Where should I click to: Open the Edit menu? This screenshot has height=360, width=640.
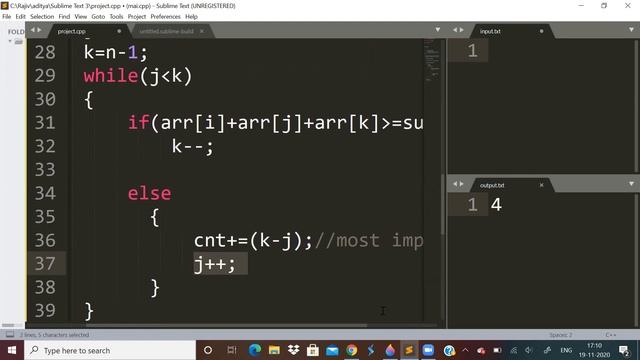pyautogui.click(x=20, y=17)
